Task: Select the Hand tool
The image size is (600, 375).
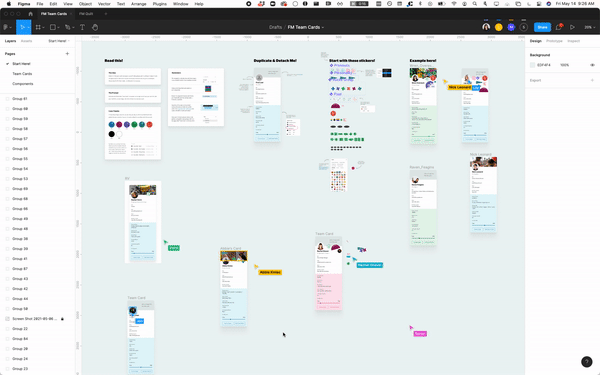Action: click(95, 27)
